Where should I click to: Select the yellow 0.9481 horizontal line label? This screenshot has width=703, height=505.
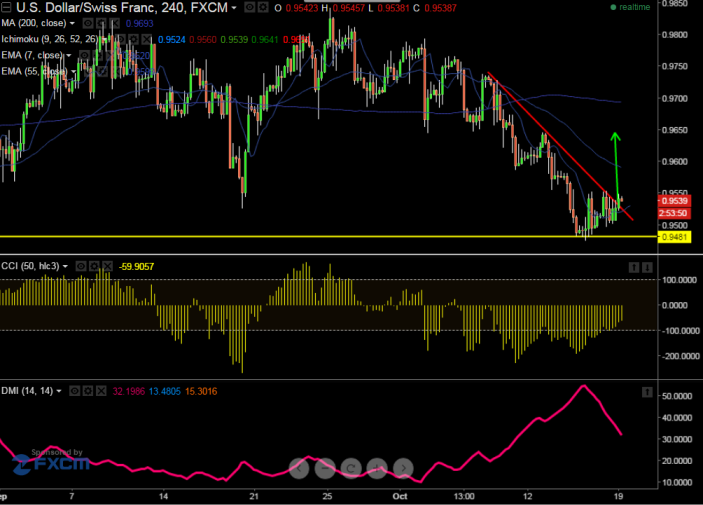pos(674,237)
